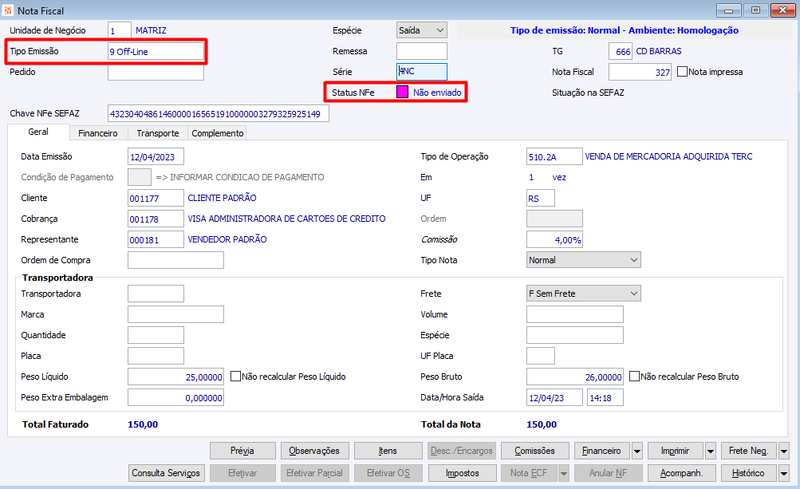Click the Data Emissão date field
The height and width of the screenshot is (489, 800).
156,157
